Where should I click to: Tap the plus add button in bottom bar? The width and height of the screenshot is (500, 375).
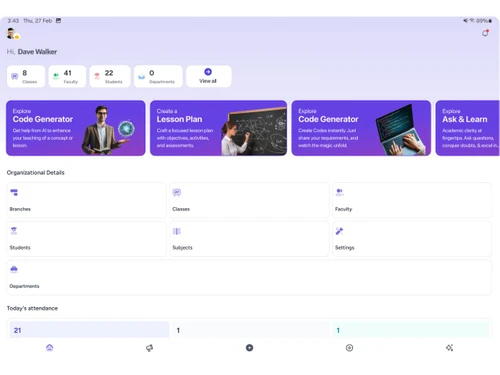249,348
